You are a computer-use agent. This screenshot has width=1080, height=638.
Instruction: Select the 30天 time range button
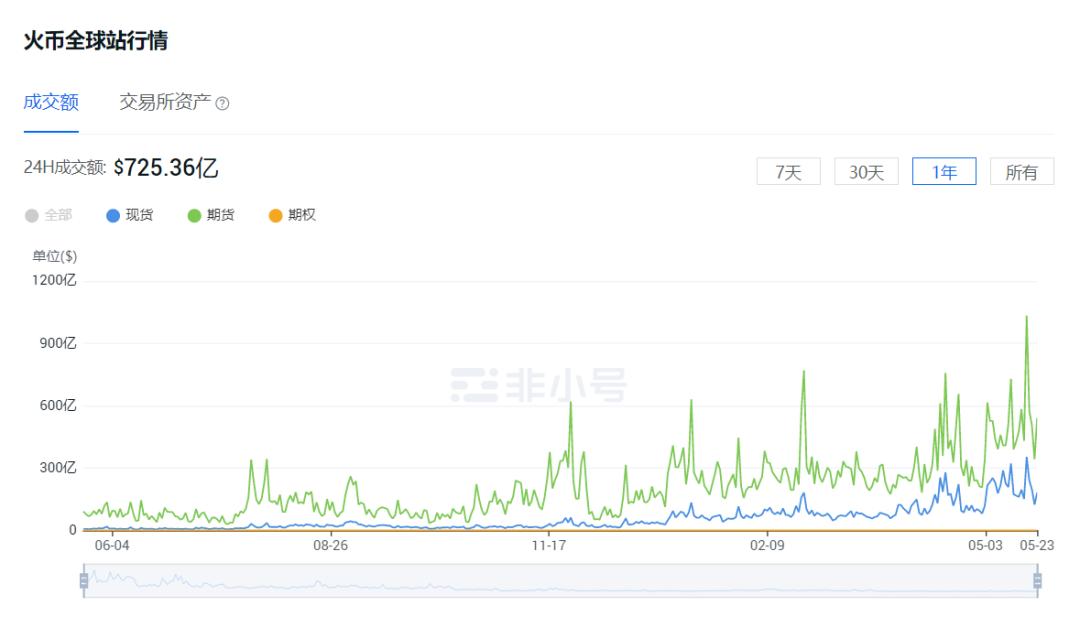(x=866, y=172)
